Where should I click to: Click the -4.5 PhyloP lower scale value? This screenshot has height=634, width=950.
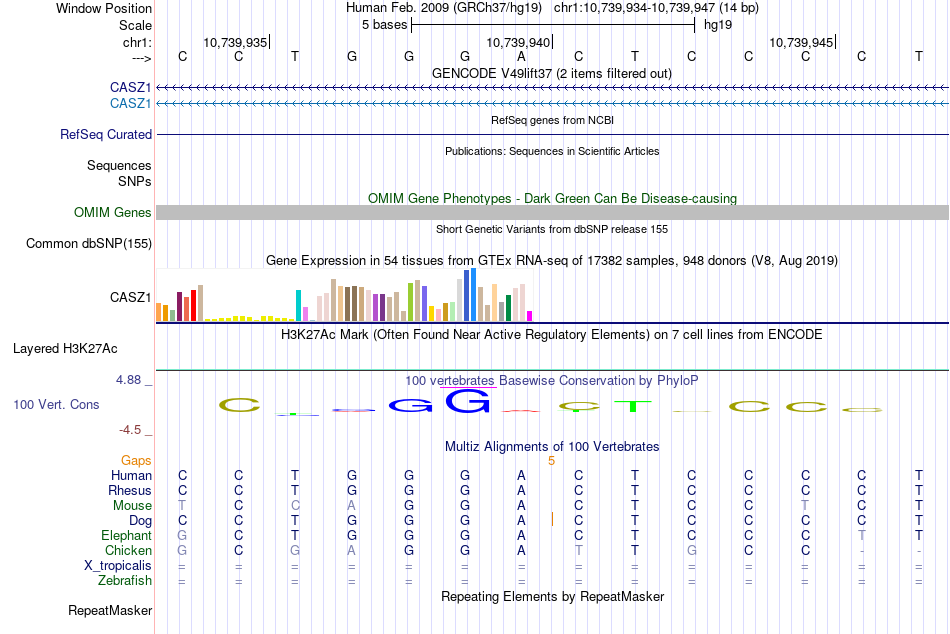(x=130, y=430)
